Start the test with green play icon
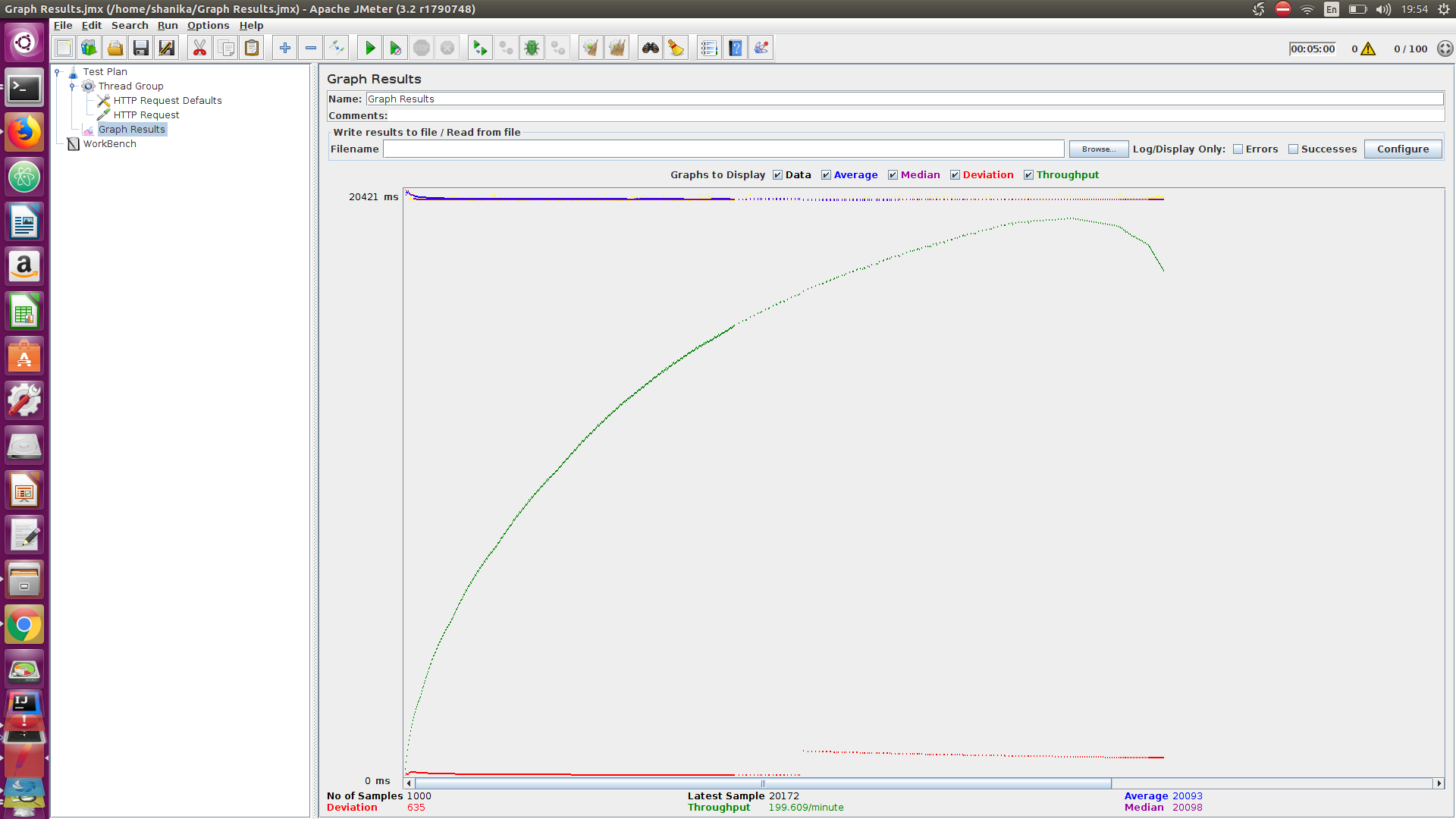 (x=370, y=49)
